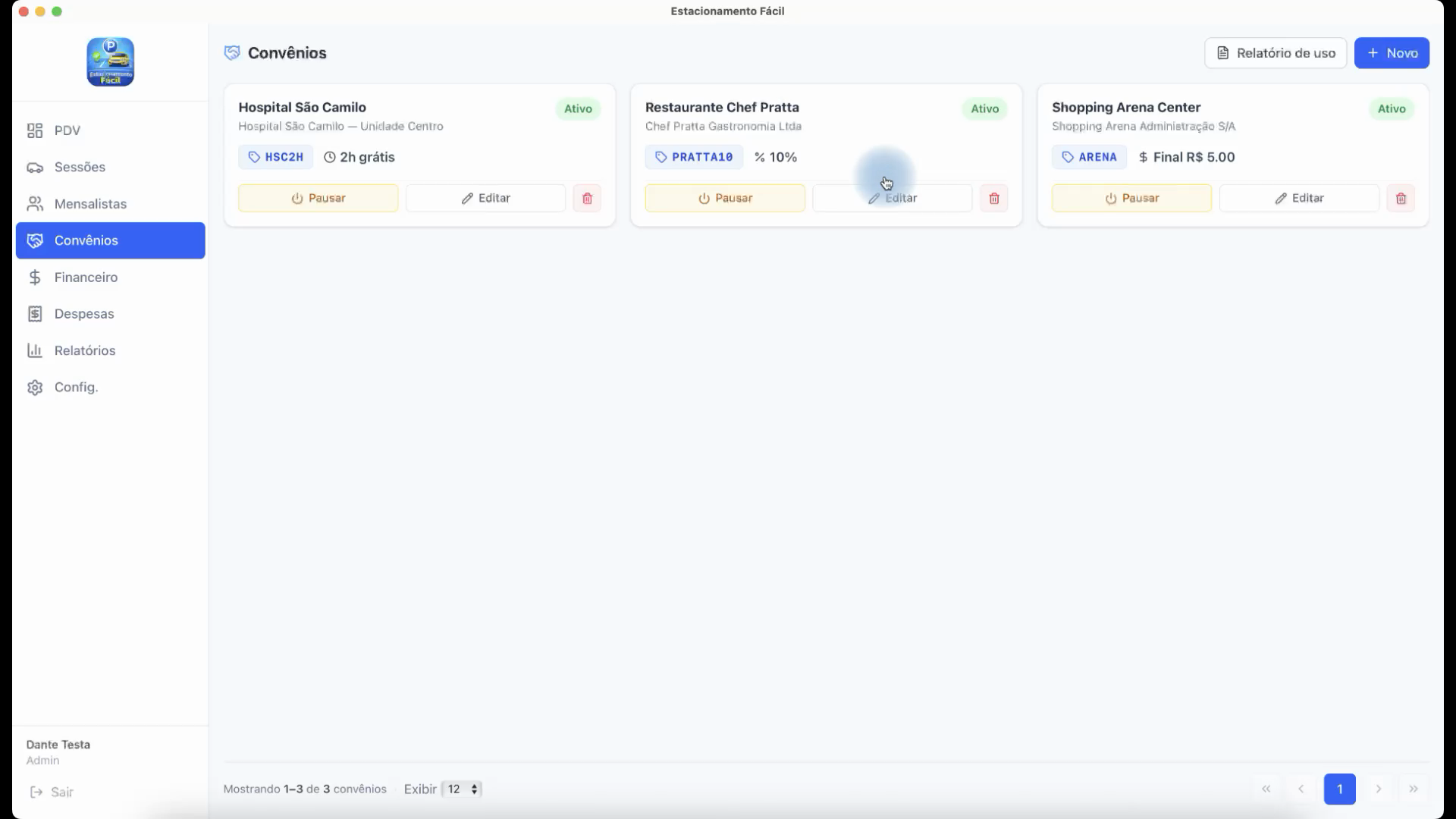Open Financeiro section
The image size is (1456, 819).
[x=110, y=278]
